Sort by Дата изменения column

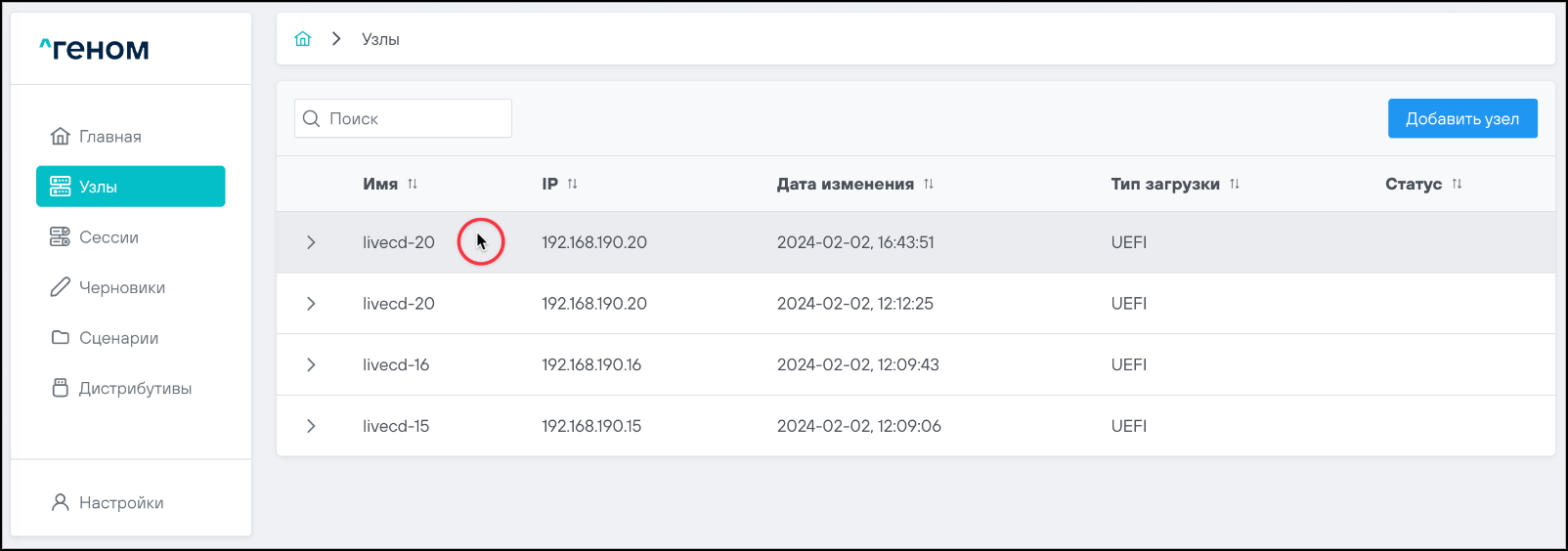(x=929, y=184)
